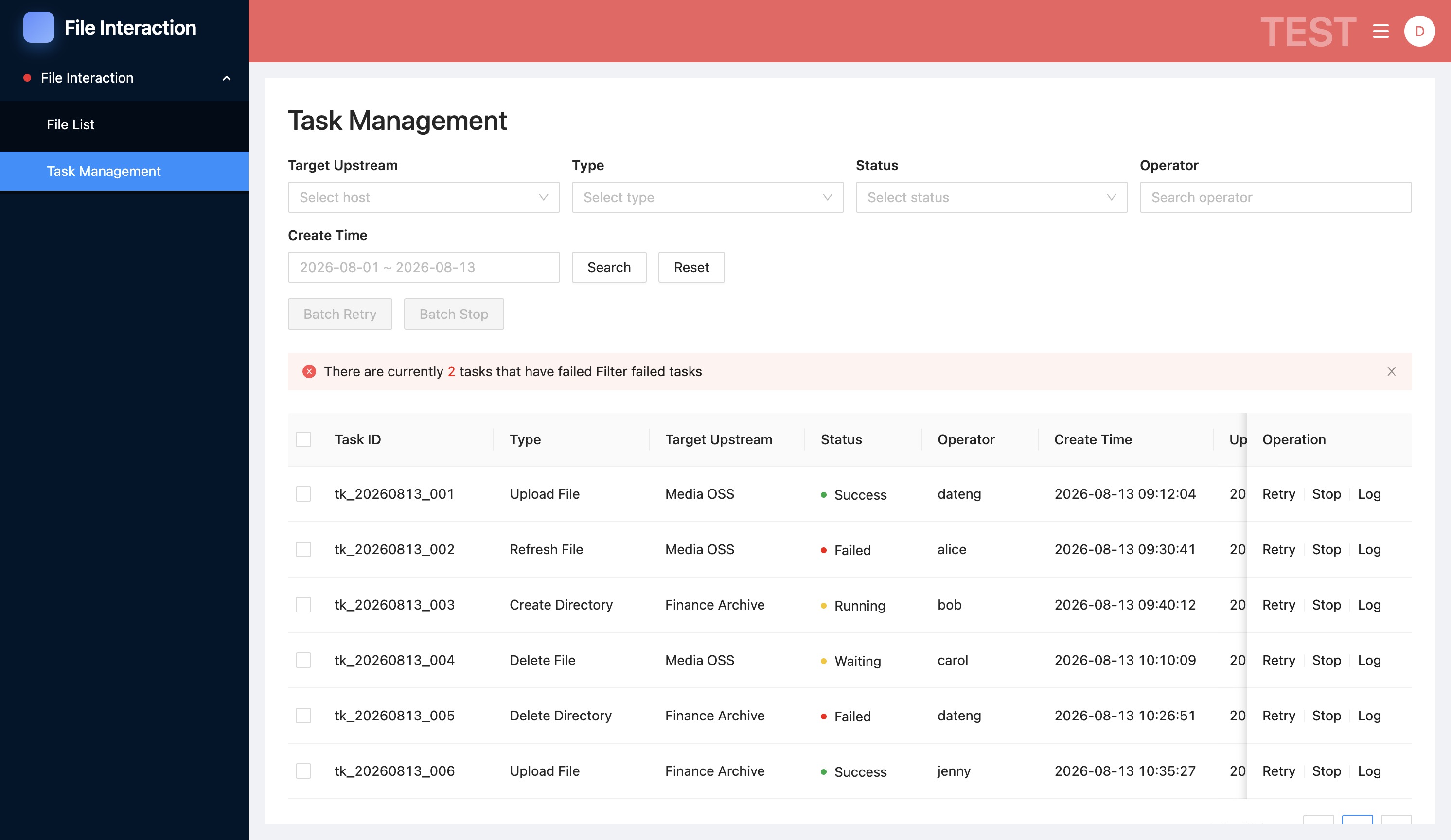Click the Batch Stop button
Image resolution: width=1451 pixels, height=840 pixels.
(454, 314)
